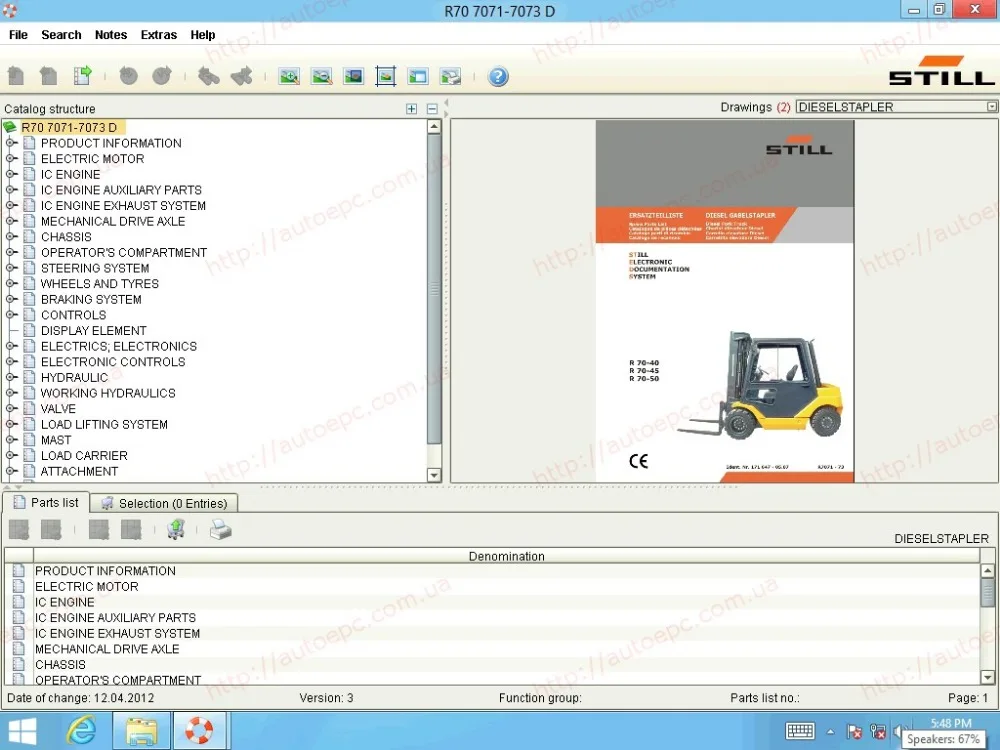Collapse all catalog nodes with minus button
The width and height of the screenshot is (1000, 750).
[432, 109]
